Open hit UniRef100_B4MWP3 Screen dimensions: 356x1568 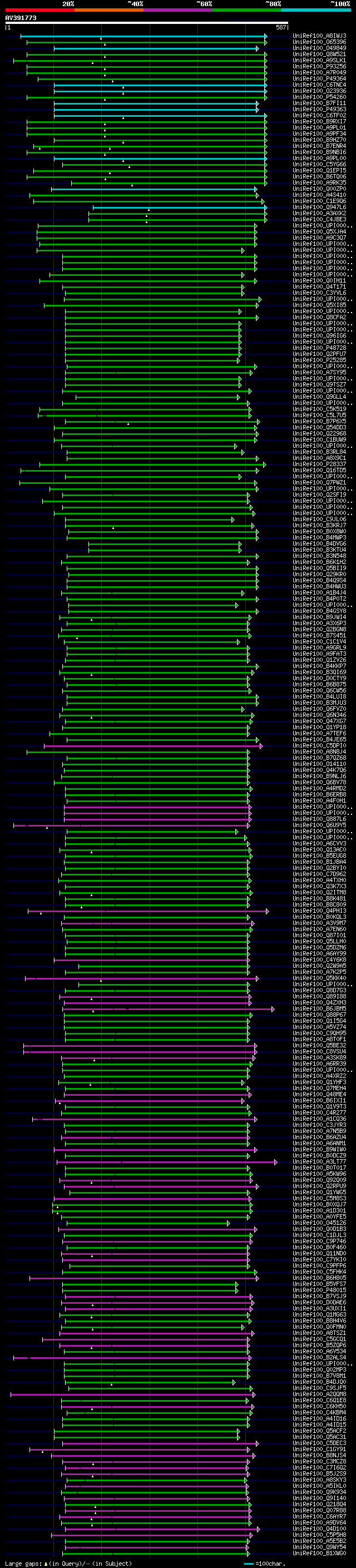click(319, 537)
